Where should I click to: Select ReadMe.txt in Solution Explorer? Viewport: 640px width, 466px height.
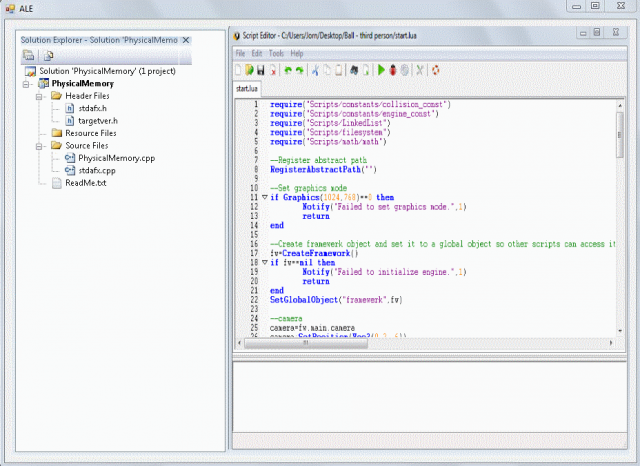pyautogui.click(x=85, y=183)
